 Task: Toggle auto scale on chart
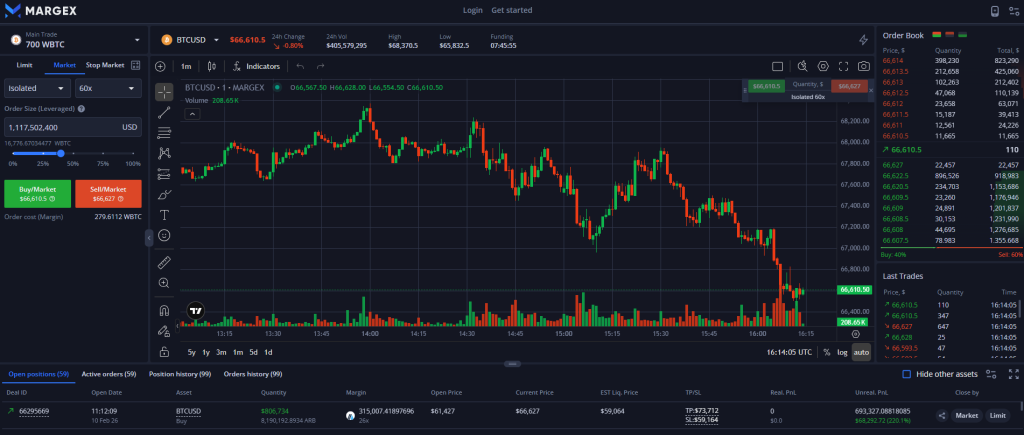861,352
